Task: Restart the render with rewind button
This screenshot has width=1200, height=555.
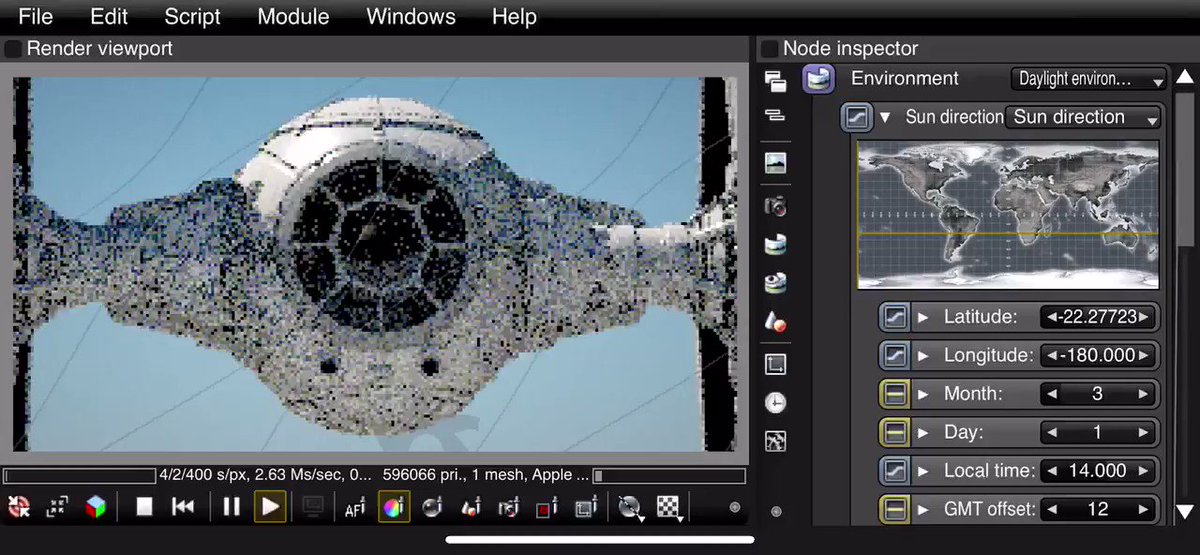Action: click(183, 507)
